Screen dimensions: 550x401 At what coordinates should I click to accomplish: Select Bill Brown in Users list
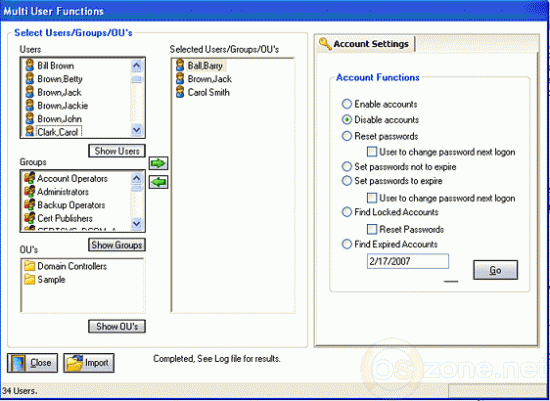pyautogui.click(x=56, y=66)
